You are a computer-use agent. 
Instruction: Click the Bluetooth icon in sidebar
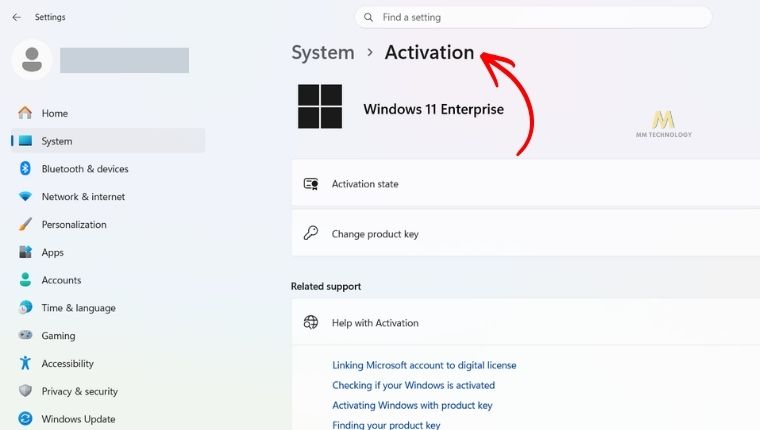point(25,168)
